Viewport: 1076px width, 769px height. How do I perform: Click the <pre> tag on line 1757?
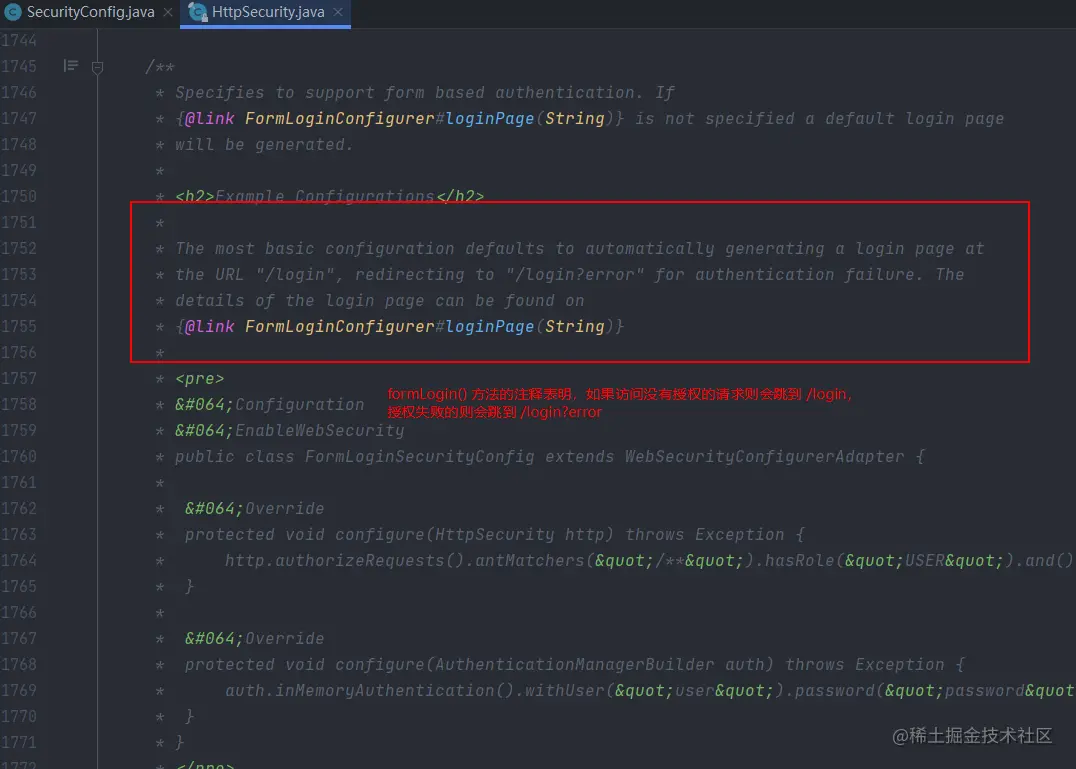click(x=200, y=379)
